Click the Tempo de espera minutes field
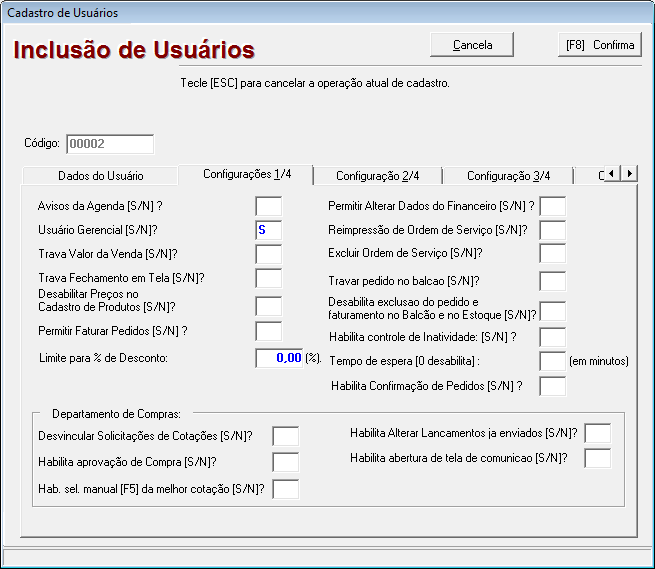Viewport: 655px width, 569px height. coord(552,361)
